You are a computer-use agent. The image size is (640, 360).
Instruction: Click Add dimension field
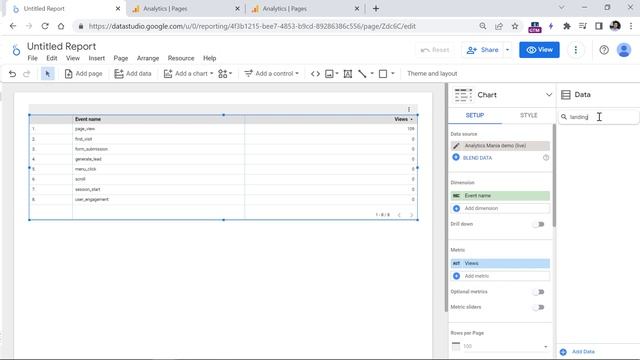[500, 208]
